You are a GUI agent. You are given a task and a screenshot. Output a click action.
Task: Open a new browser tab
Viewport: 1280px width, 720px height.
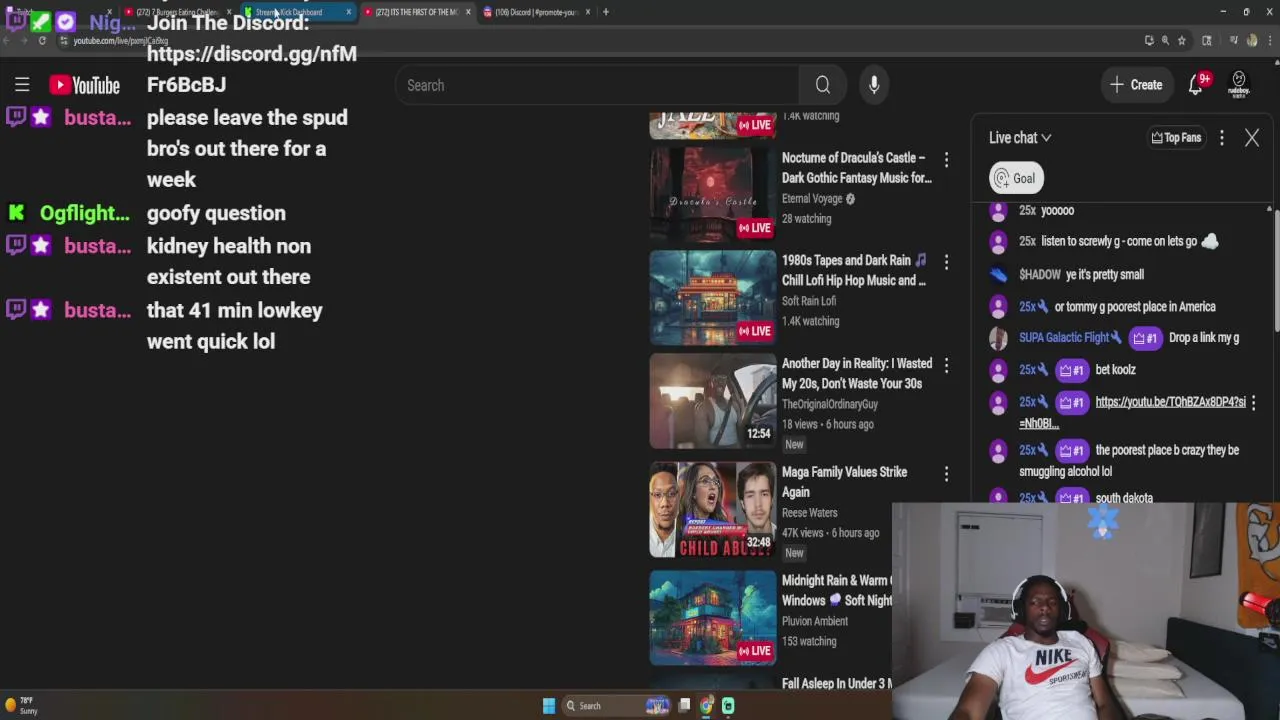point(605,12)
